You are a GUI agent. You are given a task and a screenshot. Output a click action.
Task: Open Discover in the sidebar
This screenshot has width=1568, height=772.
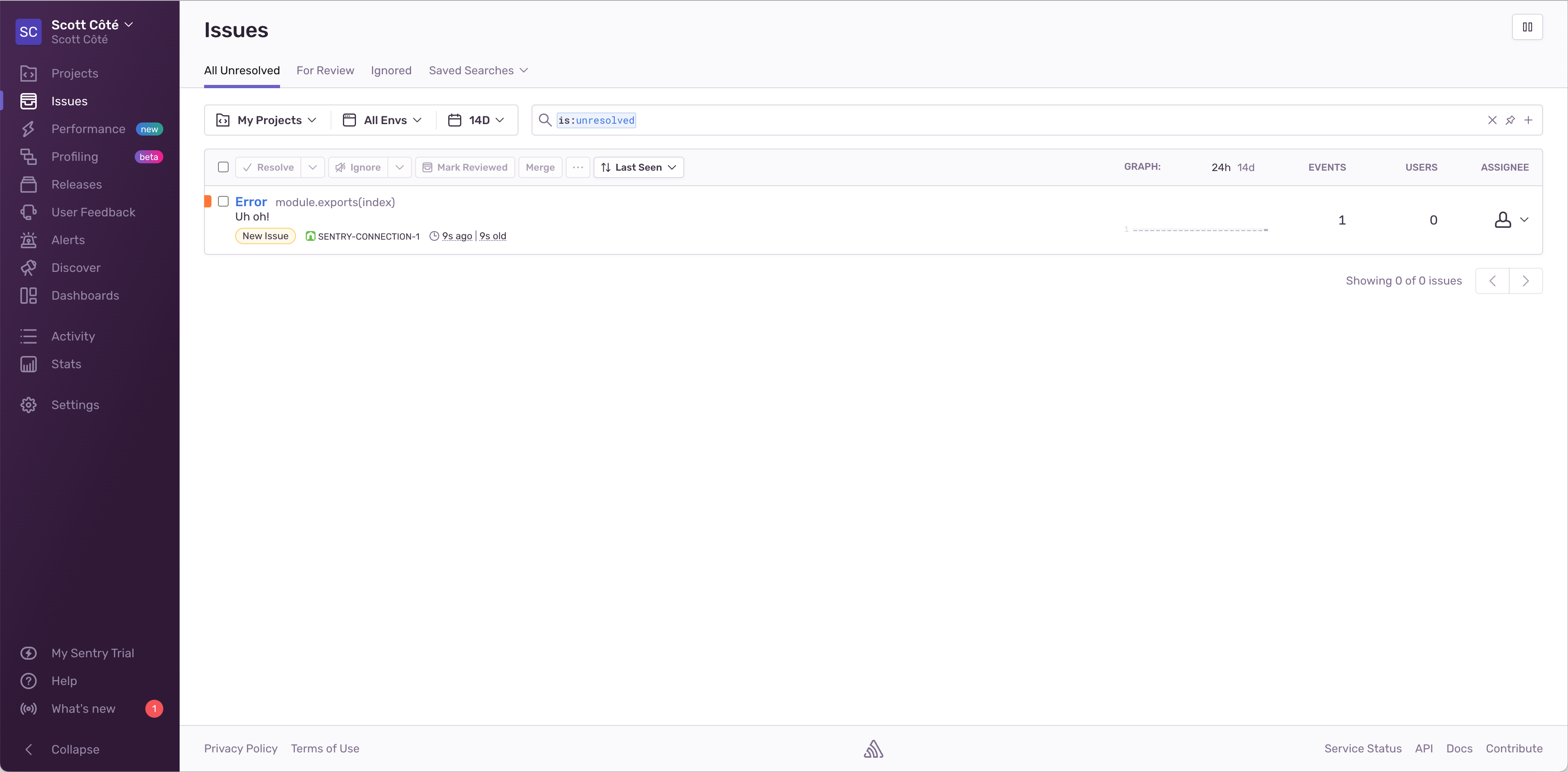(x=76, y=268)
